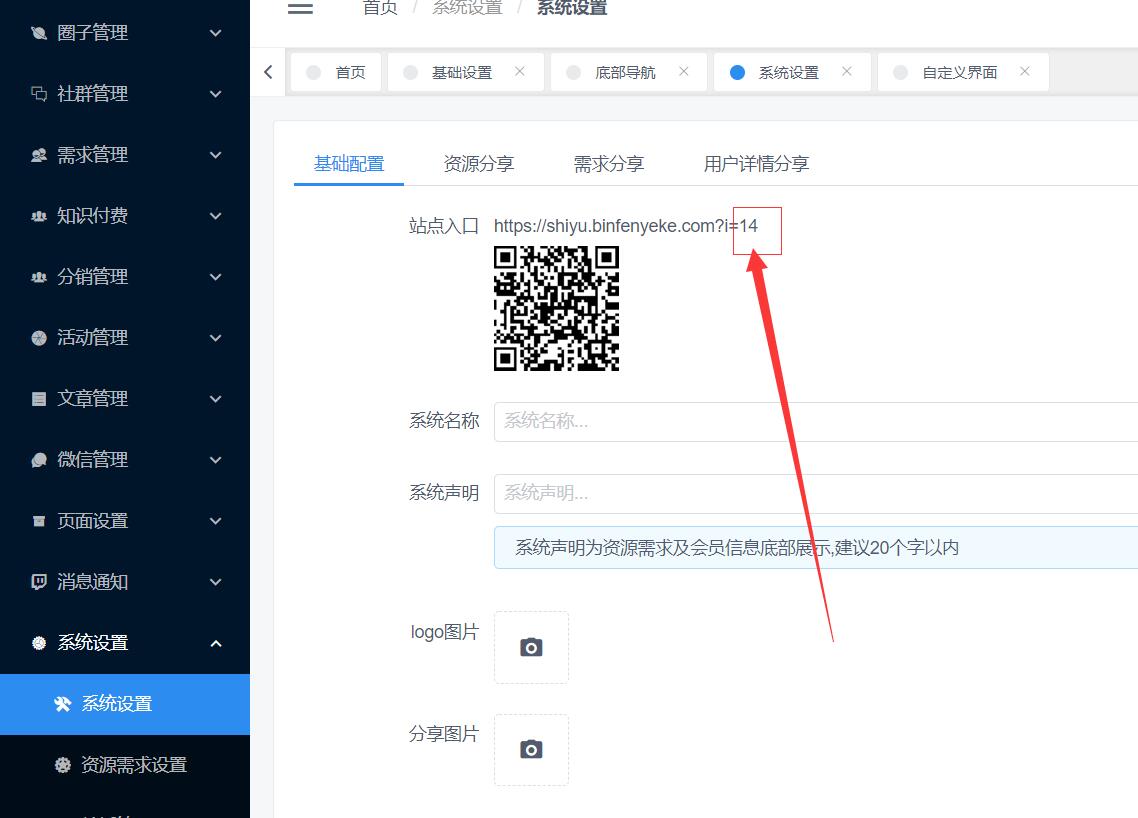Collapse the 系统设置 menu chevron
Image resolution: width=1138 pixels, height=818 pixels.
[x=216, y=643]
